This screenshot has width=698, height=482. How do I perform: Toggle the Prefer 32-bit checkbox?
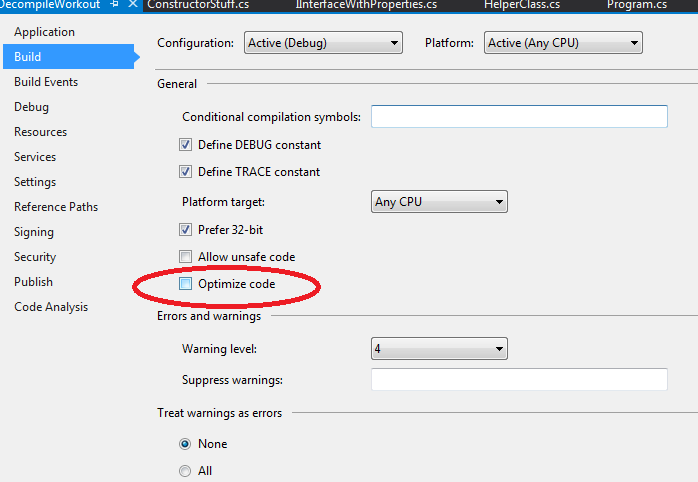pyautogui.click(x=185, y=230)
